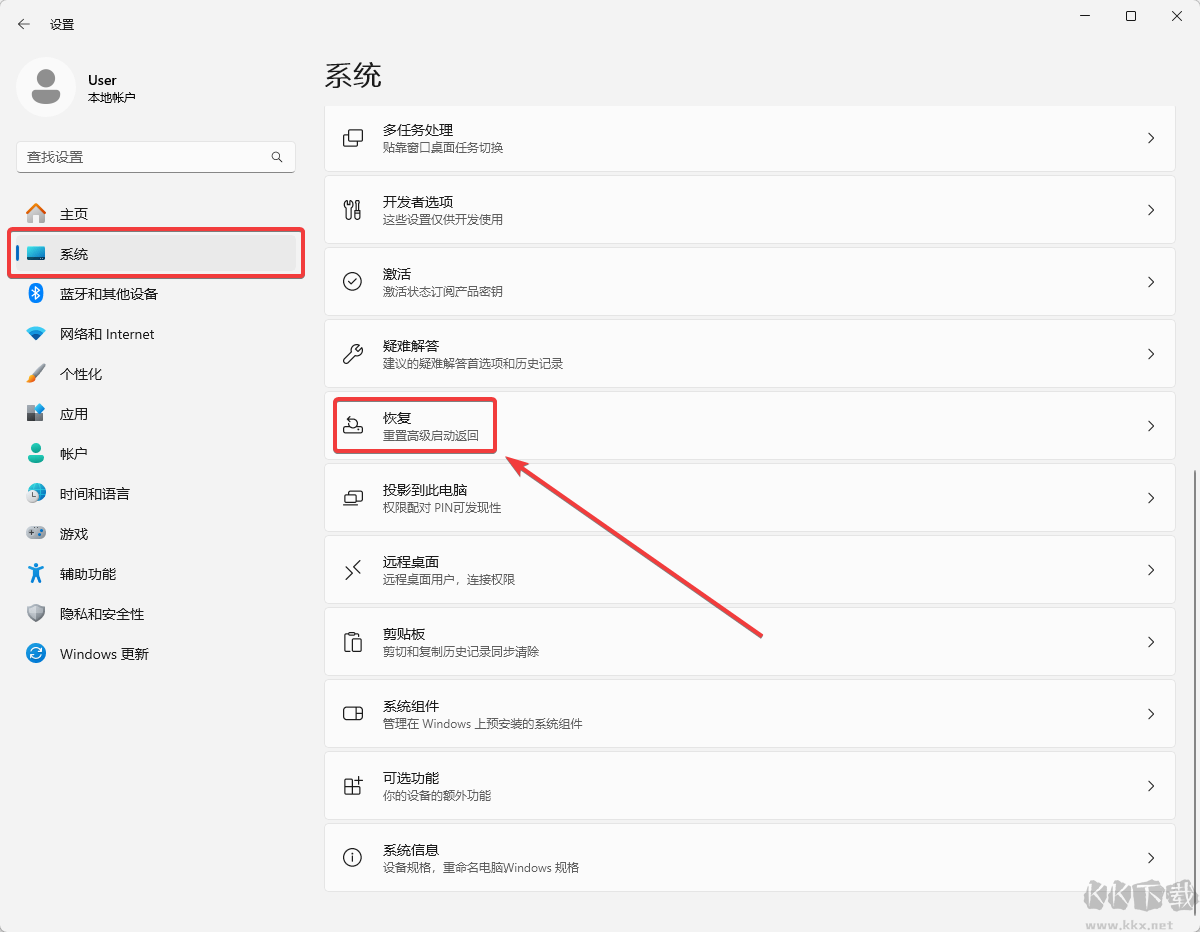Click the Multitasking (多任务处理) icon
Viewport: 1200px width, 932px height.
coord(353,138)
